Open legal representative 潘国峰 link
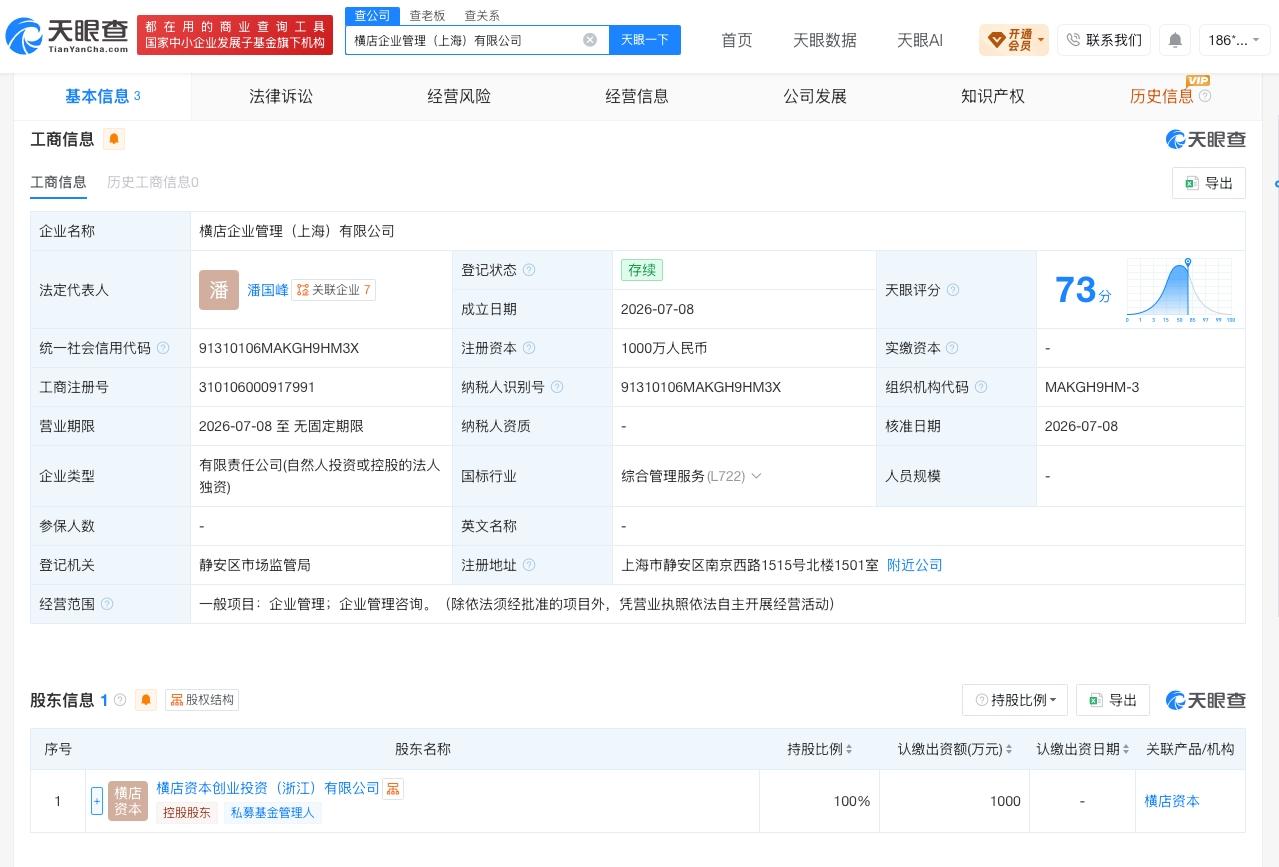 268,290
